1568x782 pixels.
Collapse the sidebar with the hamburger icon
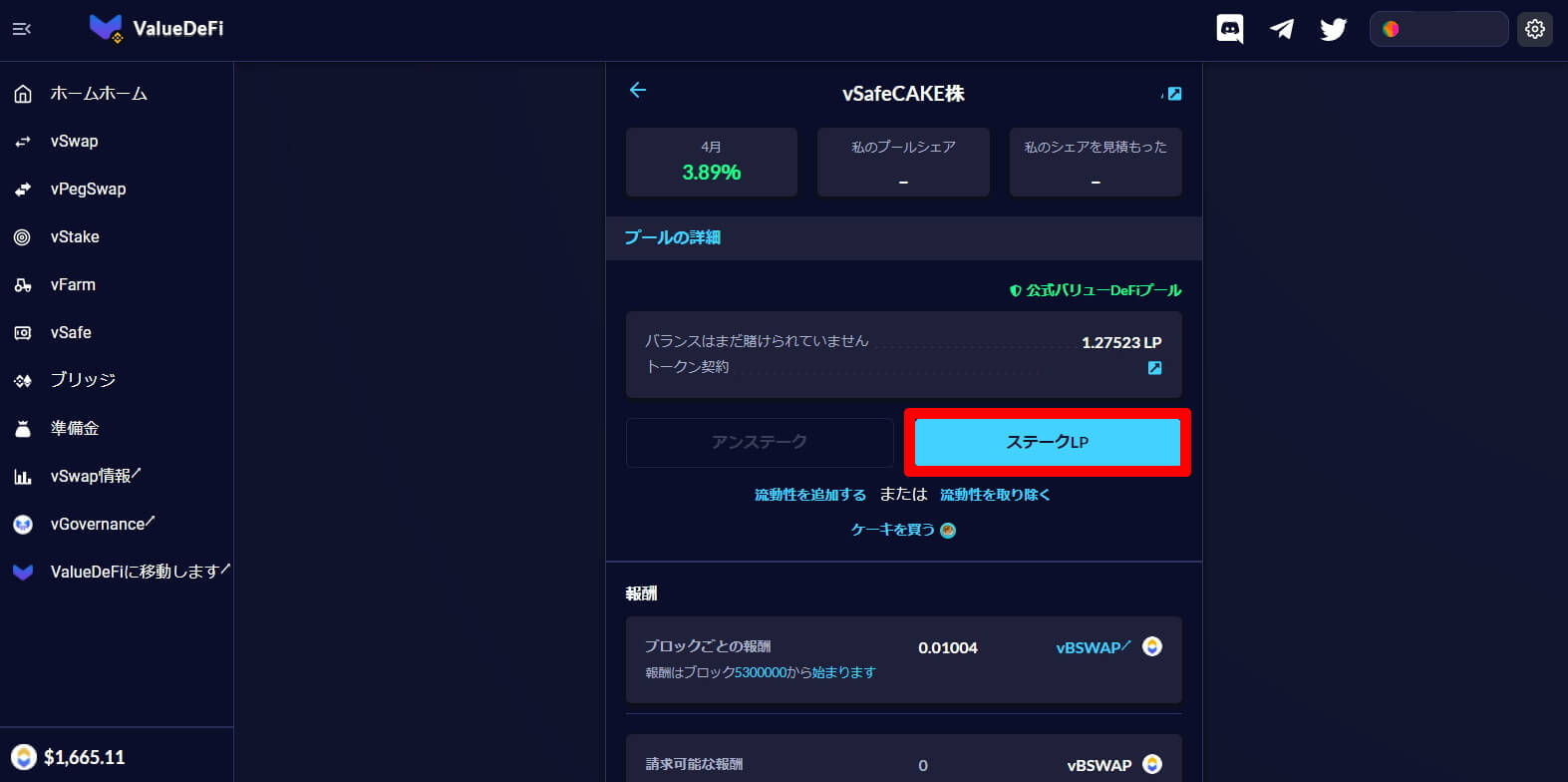pos(22,29)
